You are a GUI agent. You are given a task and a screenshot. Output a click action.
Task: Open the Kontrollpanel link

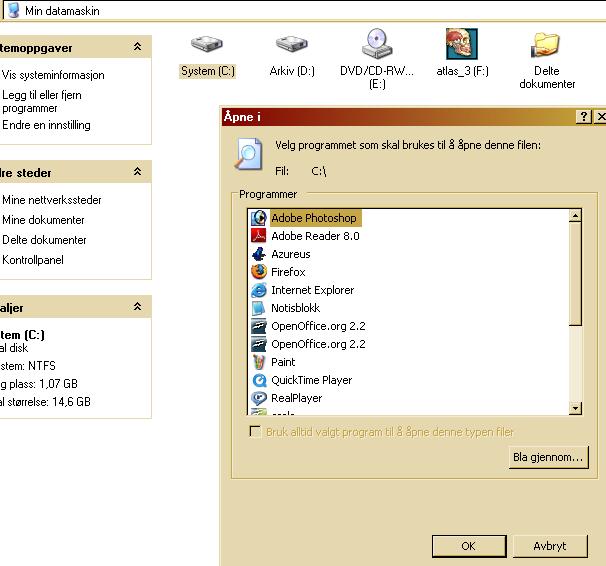(x=32, y=260)
